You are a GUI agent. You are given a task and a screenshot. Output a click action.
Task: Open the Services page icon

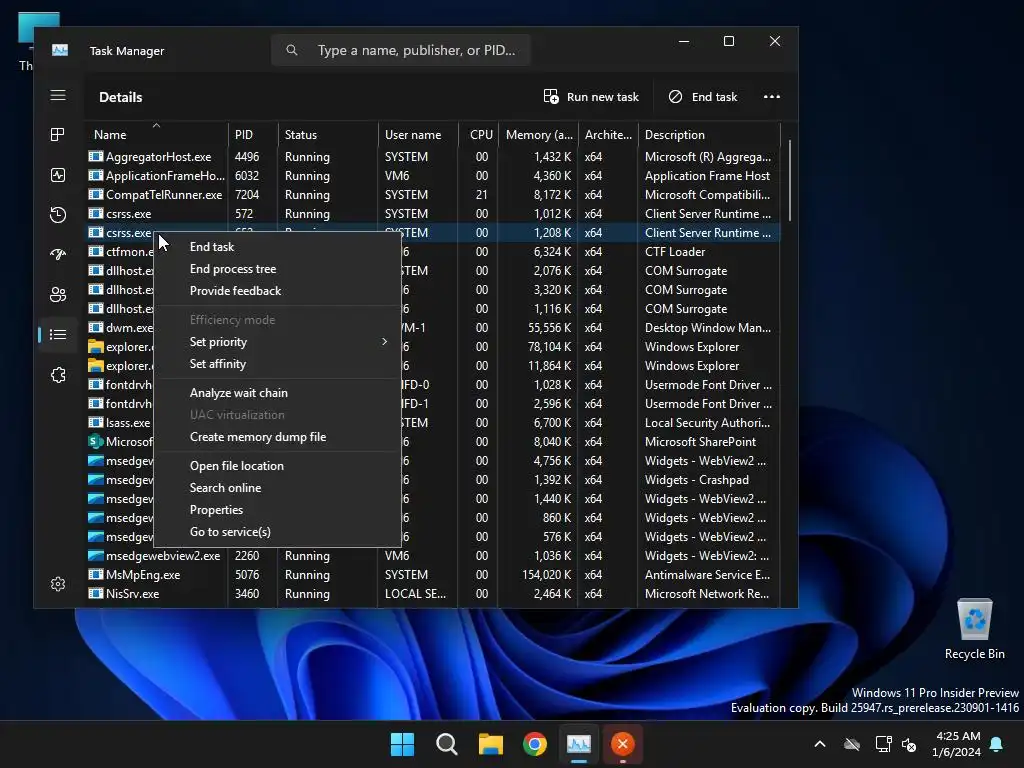58,375
